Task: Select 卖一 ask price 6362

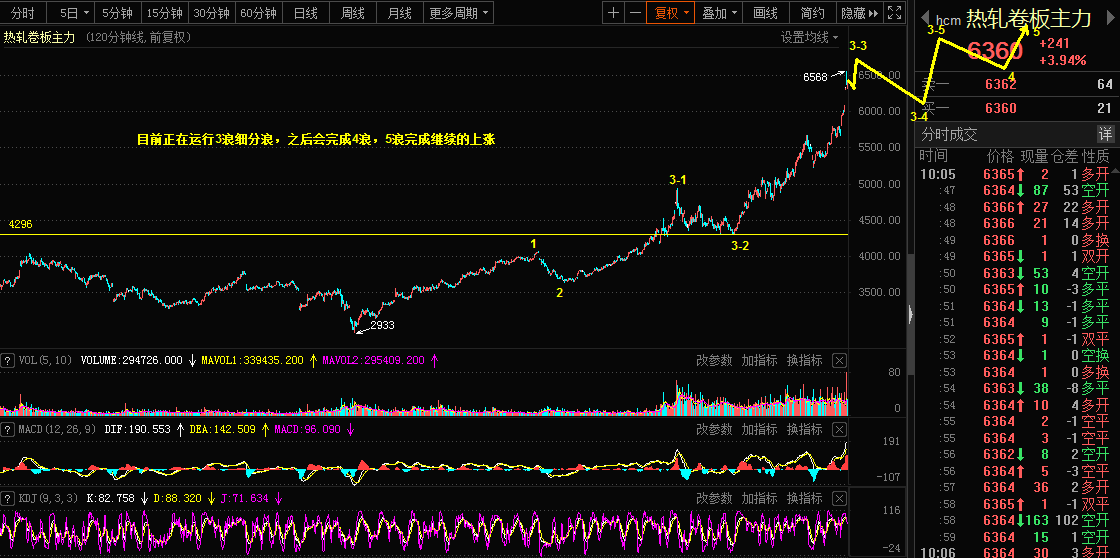Action: 1000,84
